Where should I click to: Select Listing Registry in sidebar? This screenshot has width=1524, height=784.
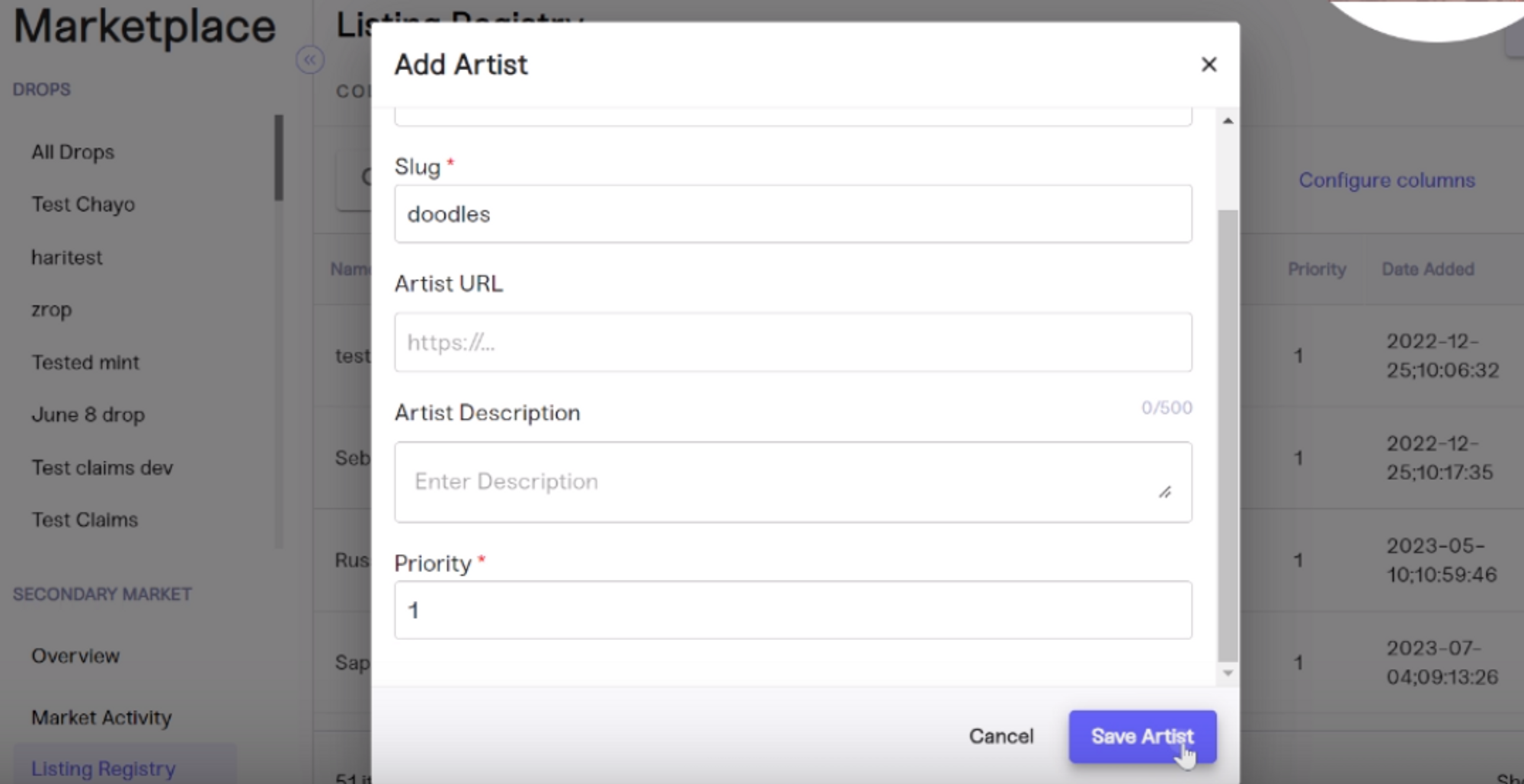pyautogui.click(x=103, y=769)
